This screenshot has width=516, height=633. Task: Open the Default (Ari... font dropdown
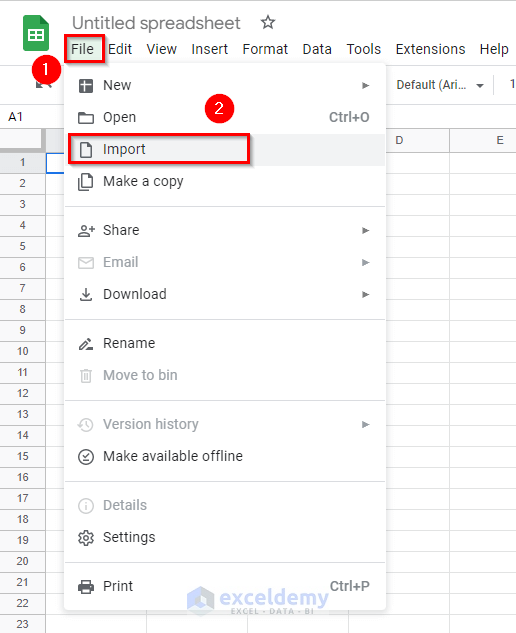pyautogui.click(x=440, y=85)
